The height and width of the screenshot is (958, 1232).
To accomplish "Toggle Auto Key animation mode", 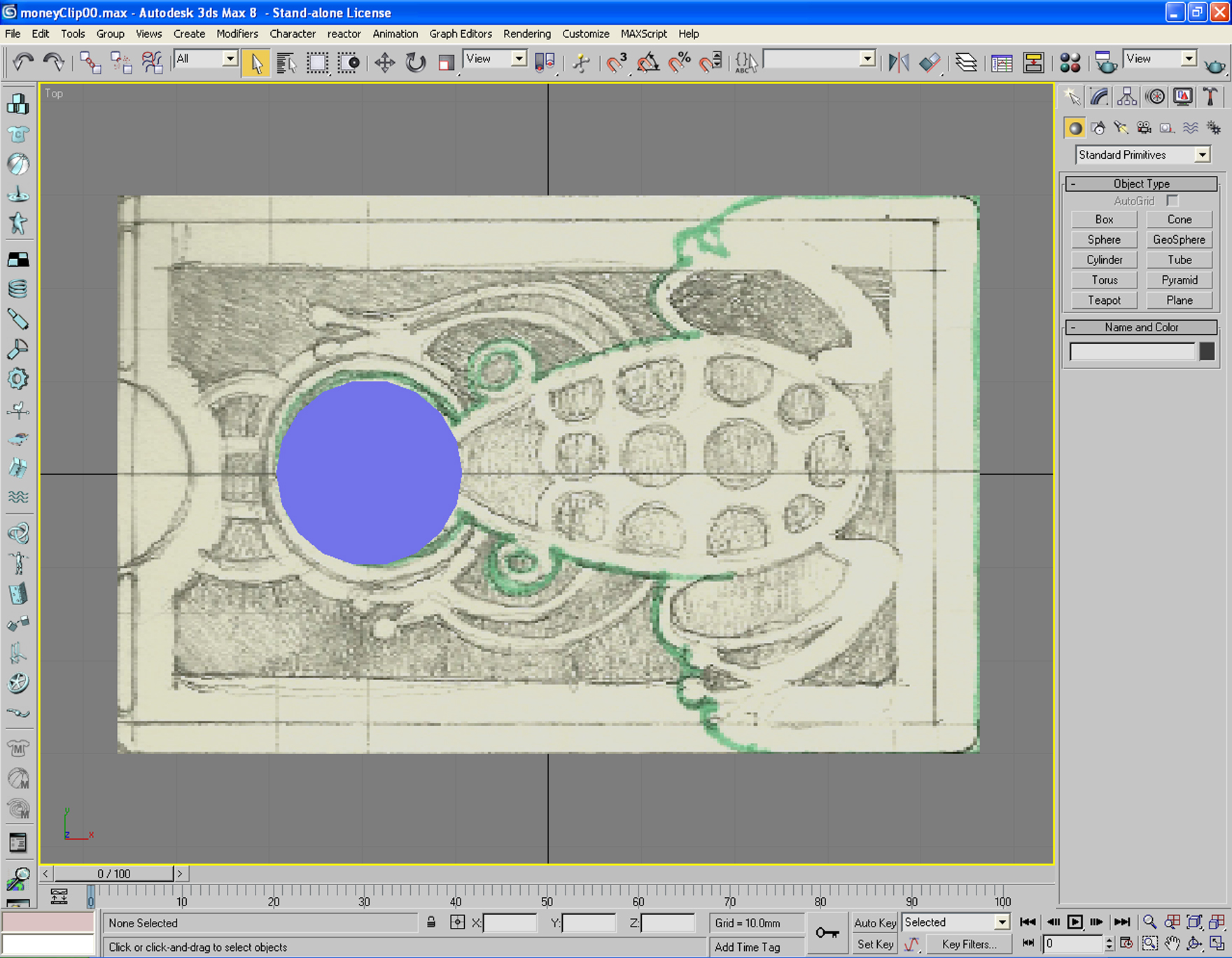I will pyautogui.click(x=874, y=922).
